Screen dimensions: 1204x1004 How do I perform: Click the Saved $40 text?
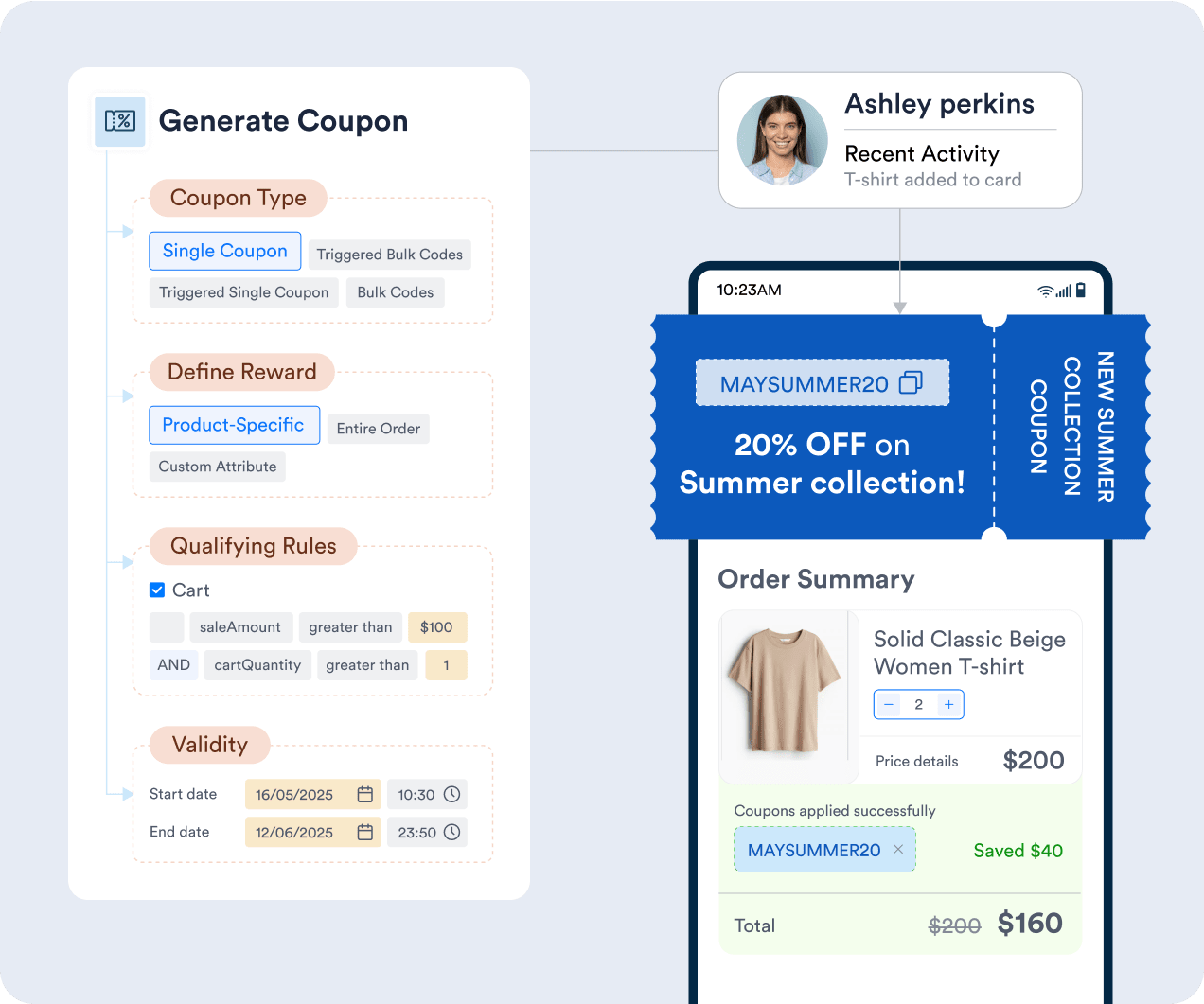click(x=1018, y=851)
